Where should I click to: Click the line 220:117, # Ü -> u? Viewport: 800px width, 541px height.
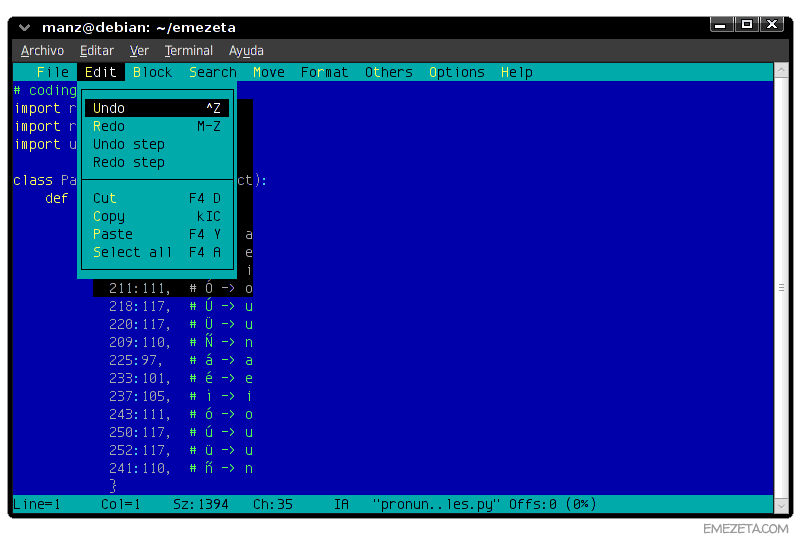click(181, 324)
